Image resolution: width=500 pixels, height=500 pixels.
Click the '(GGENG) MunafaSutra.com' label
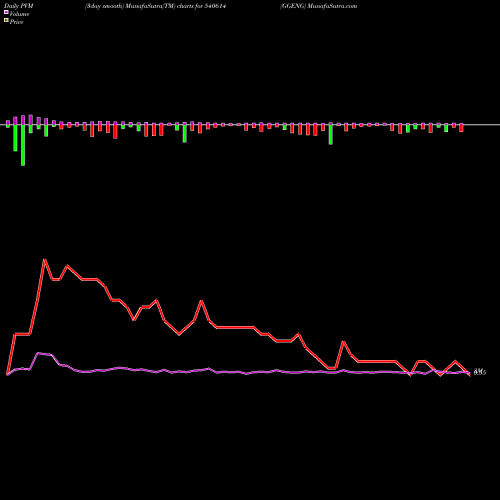(319, 6)
